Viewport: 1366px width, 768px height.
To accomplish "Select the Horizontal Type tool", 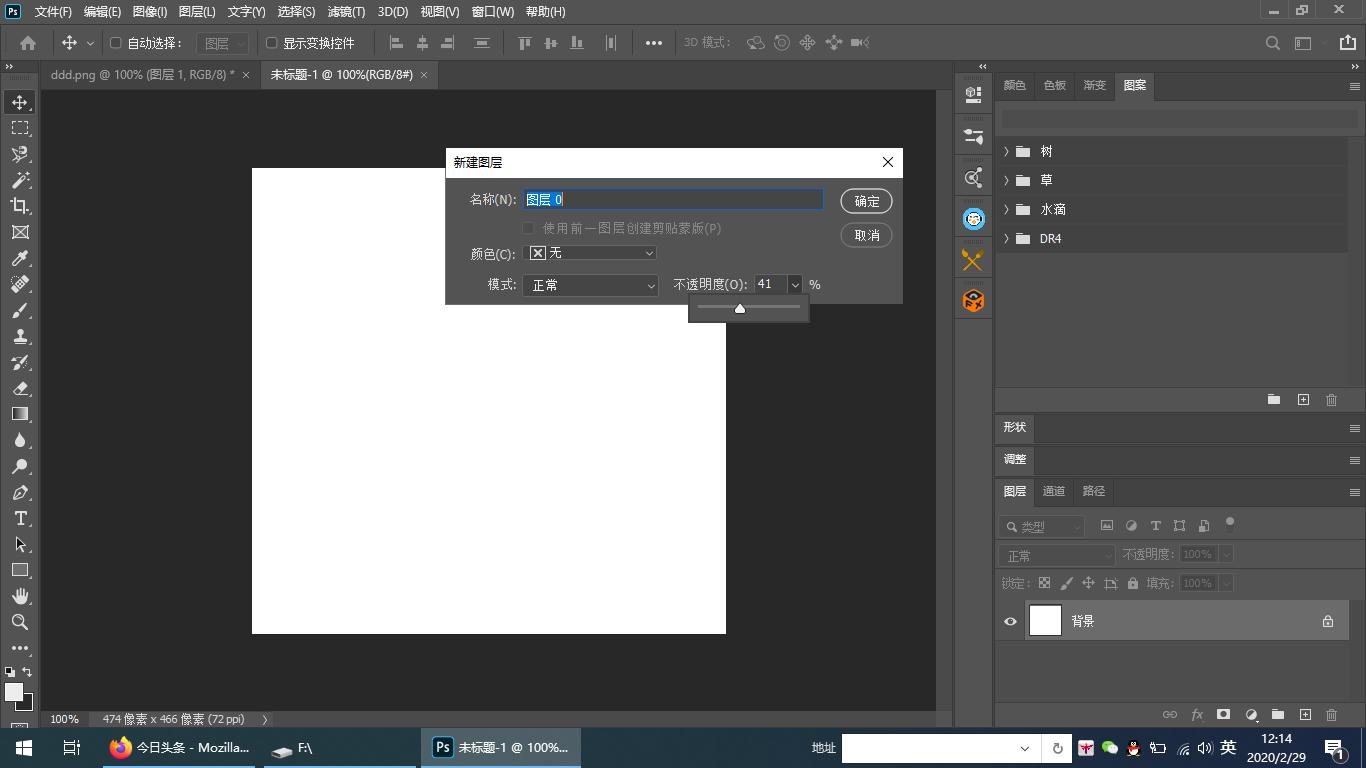I will pyautogui.click(x=20, y=518).
